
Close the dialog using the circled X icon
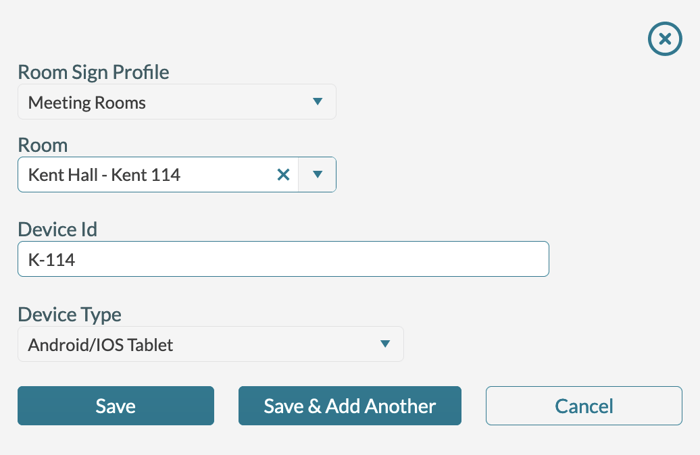click(665, 39)
